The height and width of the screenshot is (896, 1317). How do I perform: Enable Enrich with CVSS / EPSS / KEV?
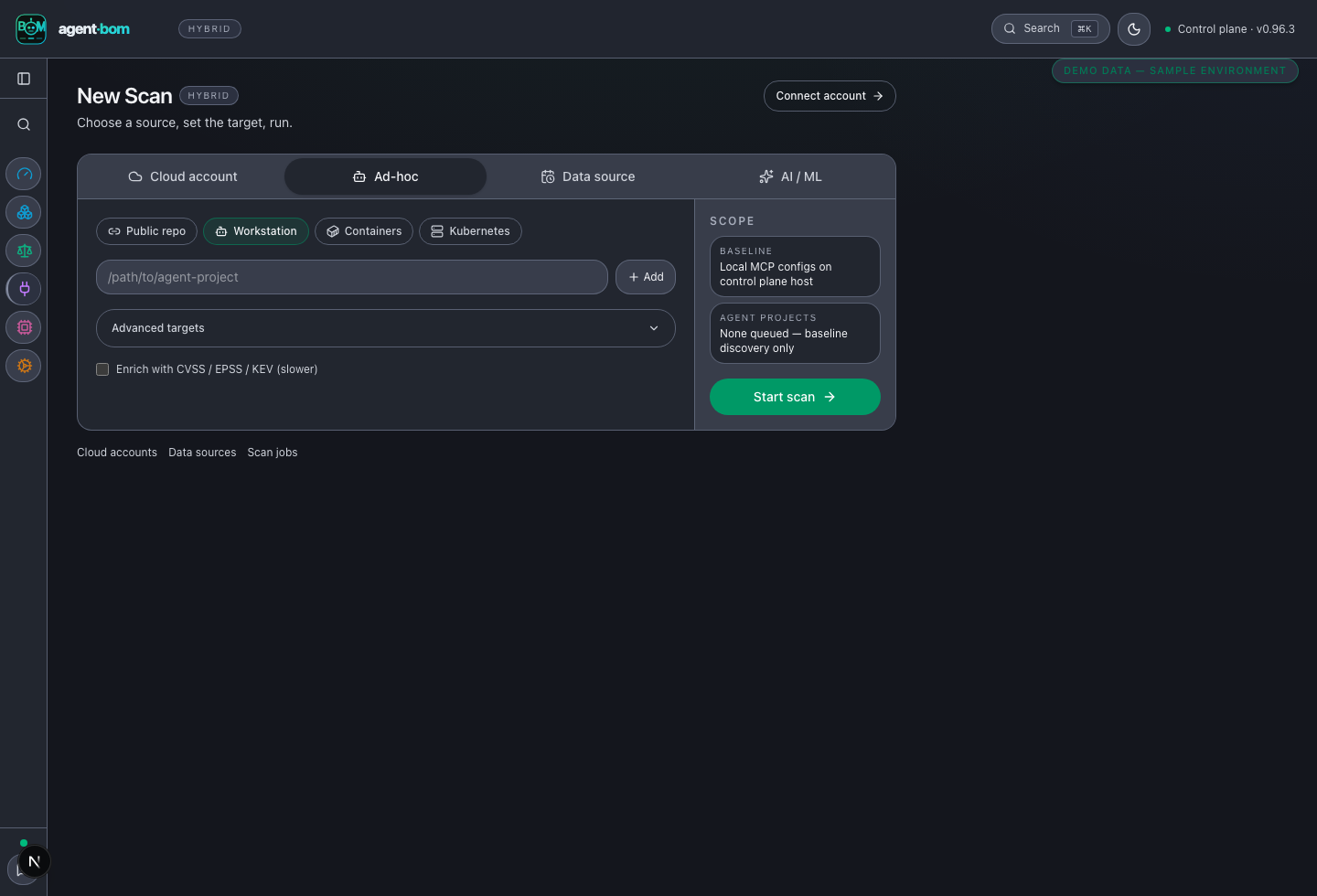coord(102,369)
